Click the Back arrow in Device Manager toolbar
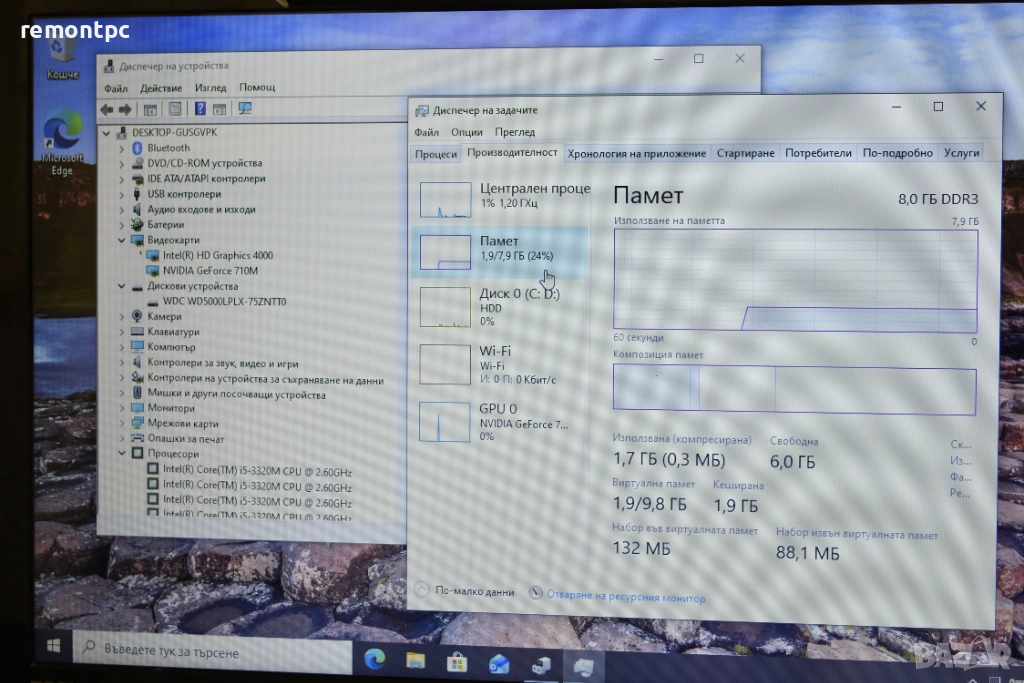This screenshot has height=683, width=1024. pyautogui.click(x=106, y=109)
